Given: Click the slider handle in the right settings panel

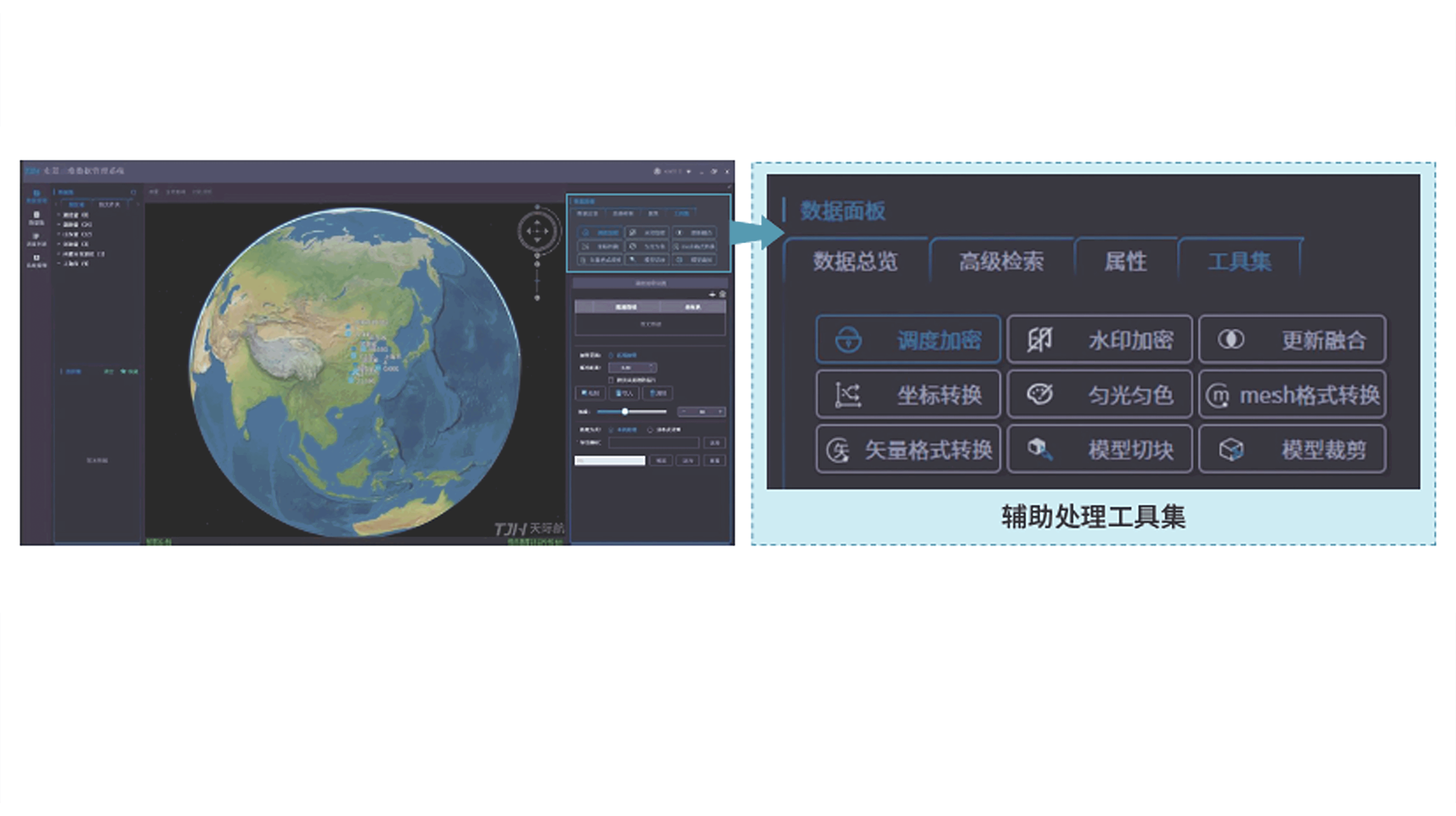Looking at the screenshot, I should pyautogui.click(x=625, y=411).
